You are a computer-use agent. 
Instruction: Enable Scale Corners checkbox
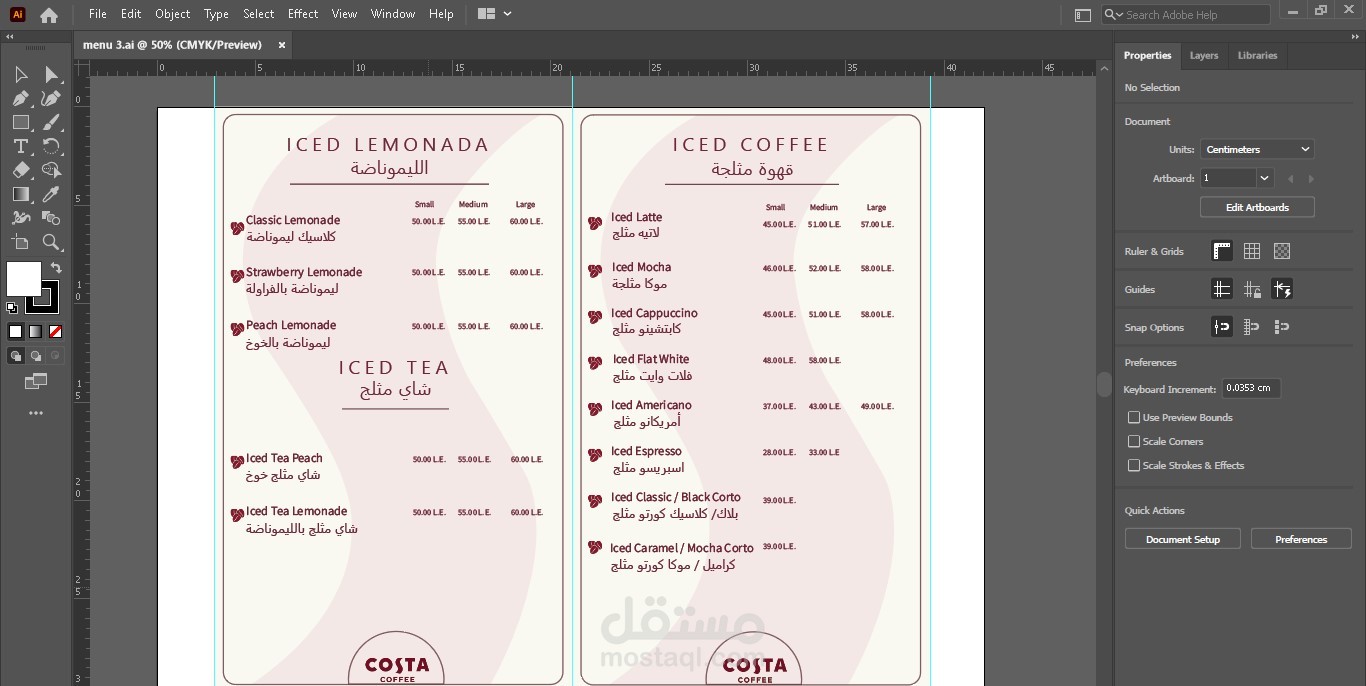pyautogui.click(x=1134, y=441)
